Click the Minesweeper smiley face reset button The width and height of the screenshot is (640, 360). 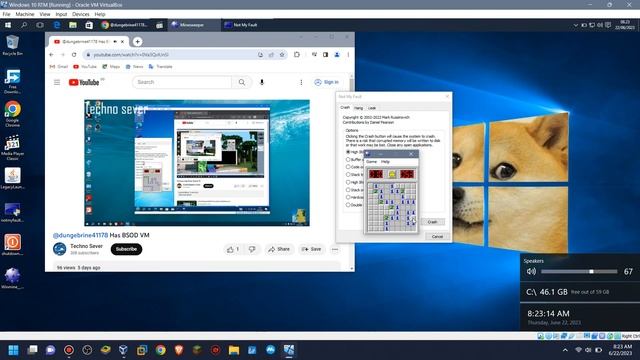[x=392, y=174]
